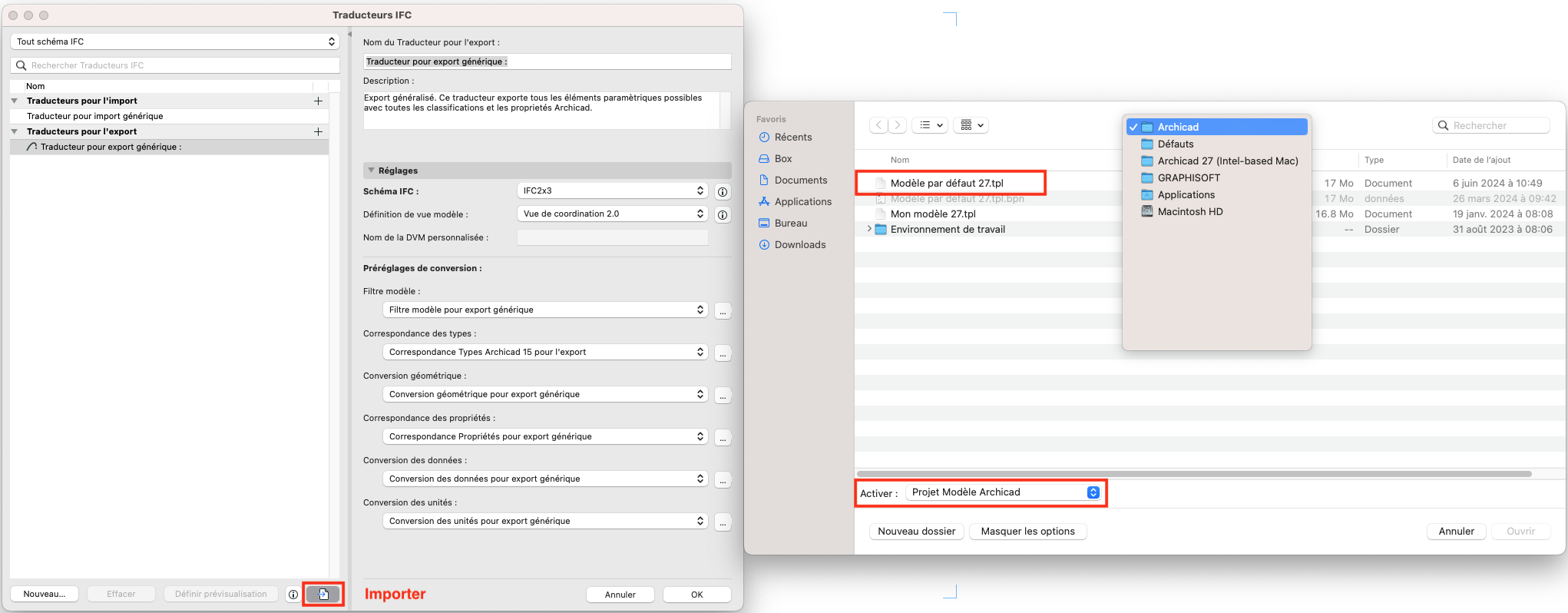Screen dimensions: 1568x613
Task: Expand Environnement de travail folder
Action: tap(869, 229)
